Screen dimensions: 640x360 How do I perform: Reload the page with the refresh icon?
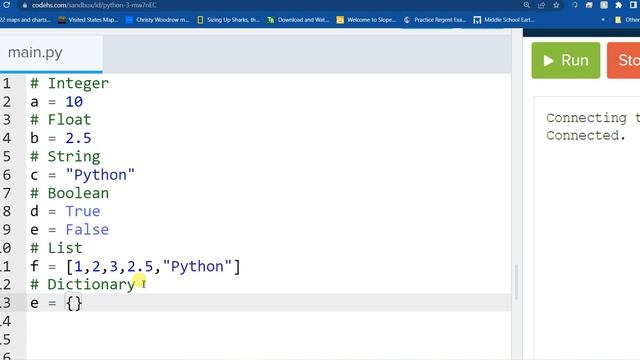pyautogui.click(x=7, y=5)
